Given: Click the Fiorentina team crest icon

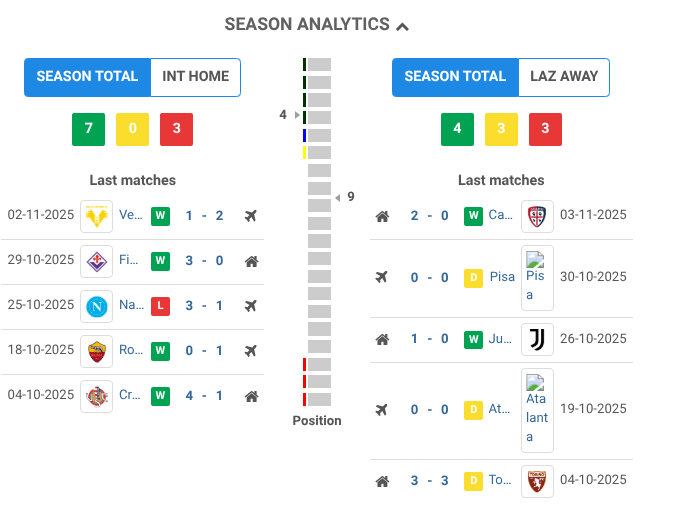Looking at the screenshot, I should pos(97,261).
